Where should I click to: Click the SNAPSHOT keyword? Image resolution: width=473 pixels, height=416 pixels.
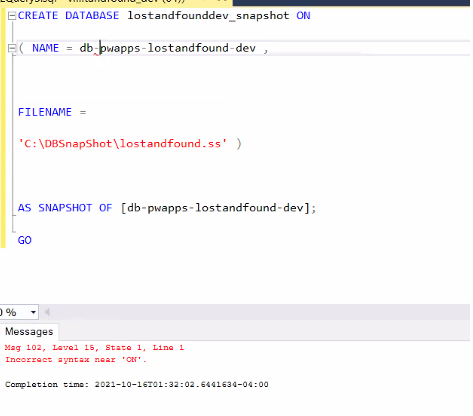pyautogui.click(x=65, y=208)
